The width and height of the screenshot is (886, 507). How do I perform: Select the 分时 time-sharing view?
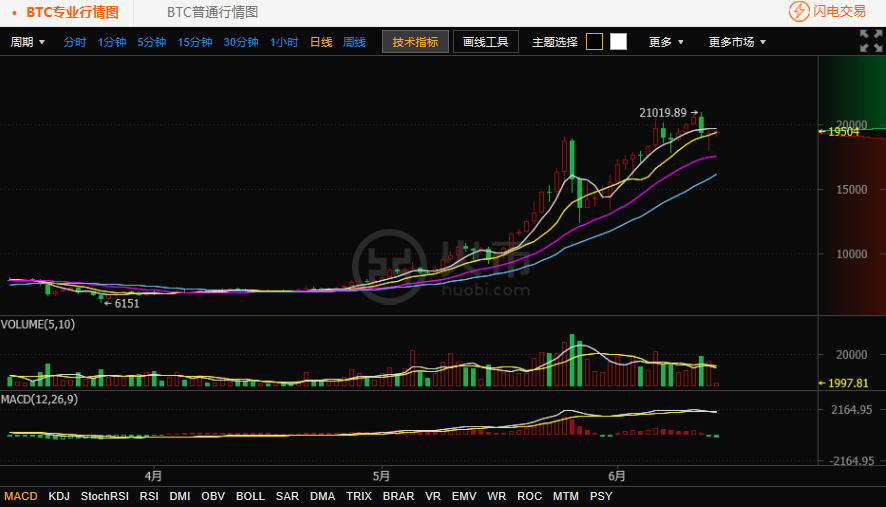coord(75,42)
